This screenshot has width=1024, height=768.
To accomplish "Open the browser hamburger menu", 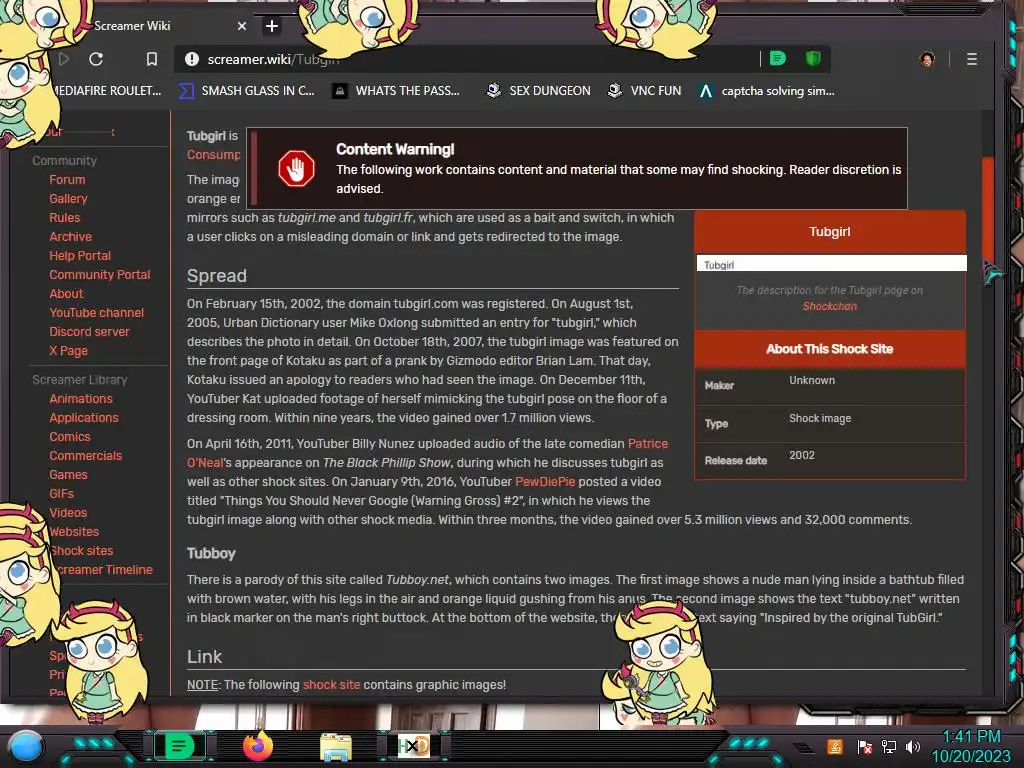I will (x=972, y=59).
